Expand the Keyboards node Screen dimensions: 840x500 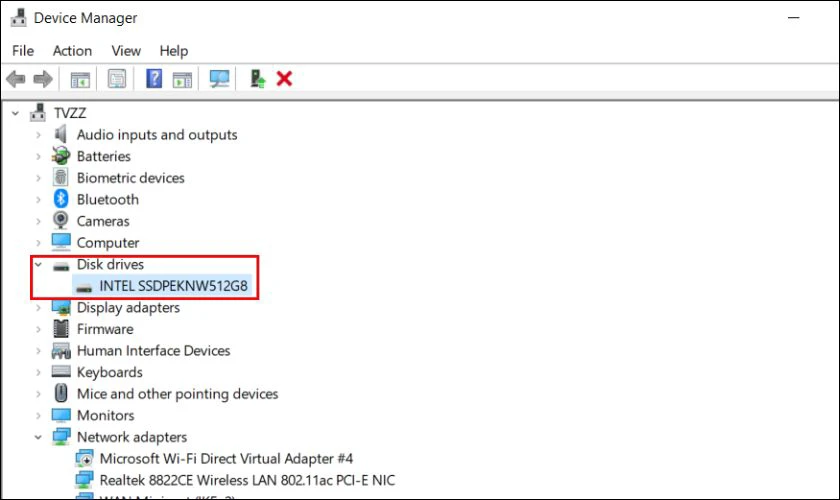[x=38, y=372]
